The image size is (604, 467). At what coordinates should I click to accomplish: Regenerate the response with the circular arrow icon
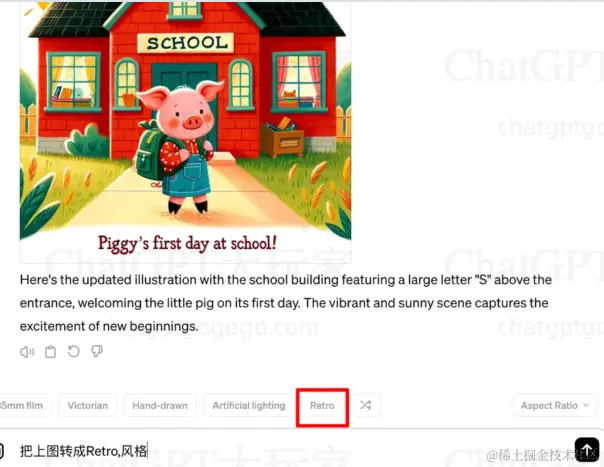[x=74, y=351]
